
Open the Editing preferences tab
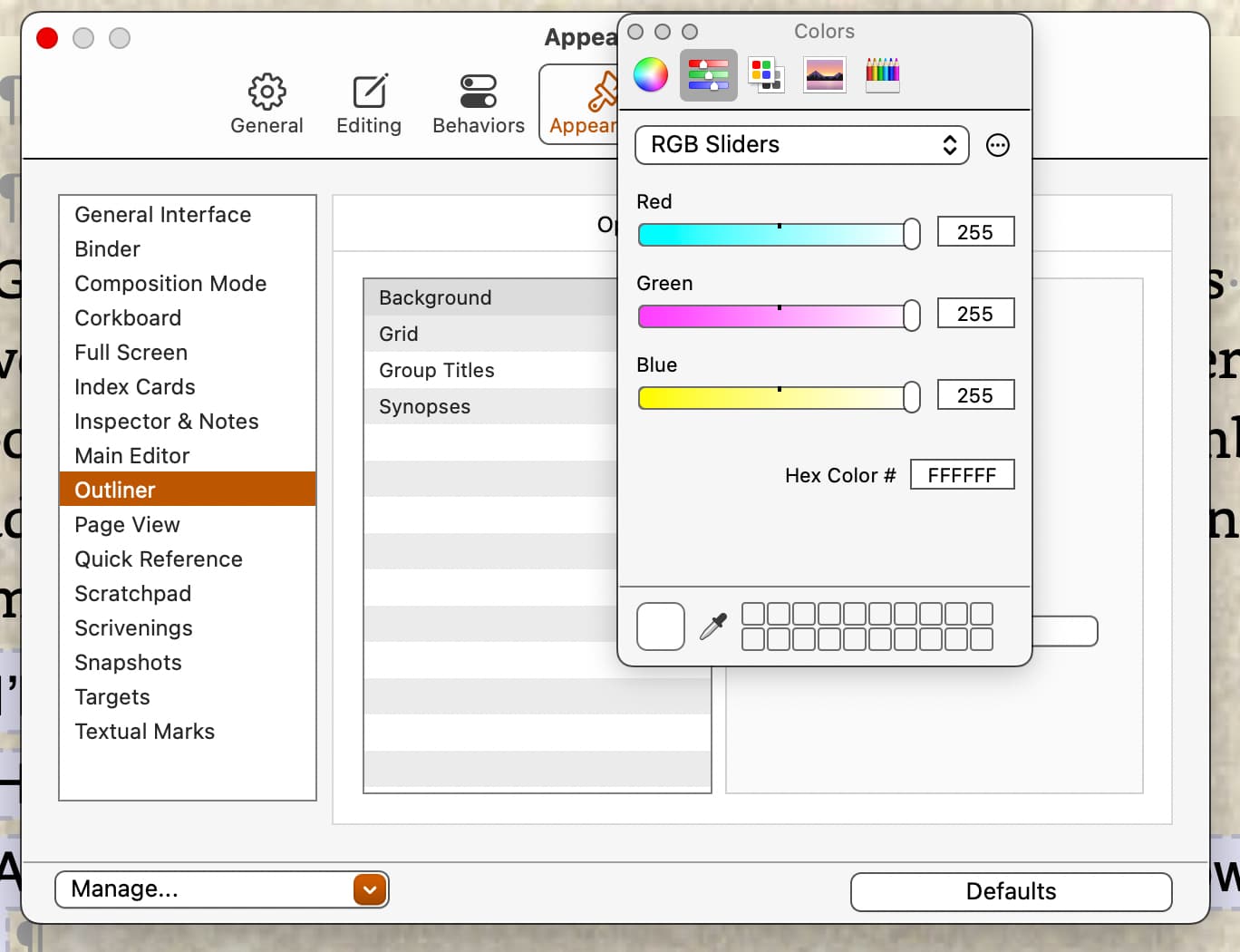click(369, 104)
